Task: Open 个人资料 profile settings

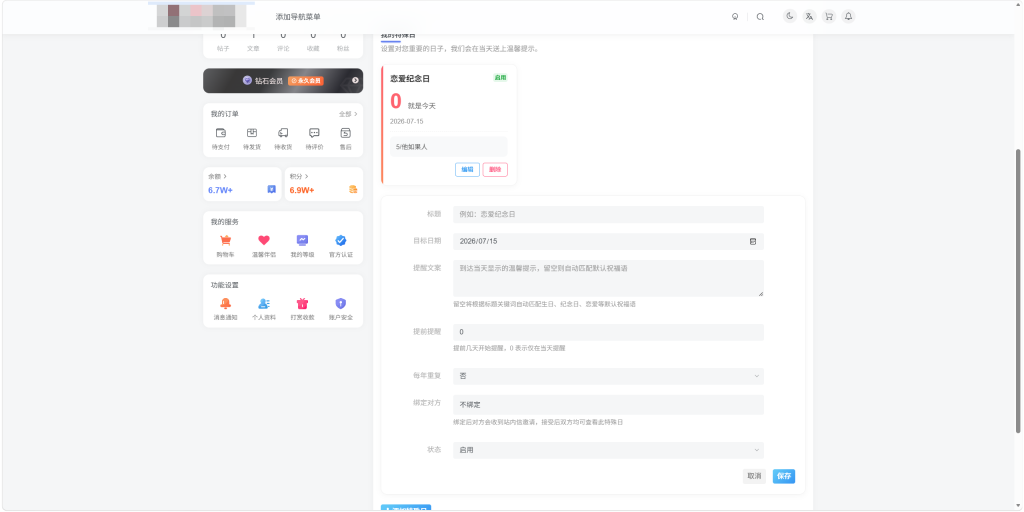Action: [264, 309]
